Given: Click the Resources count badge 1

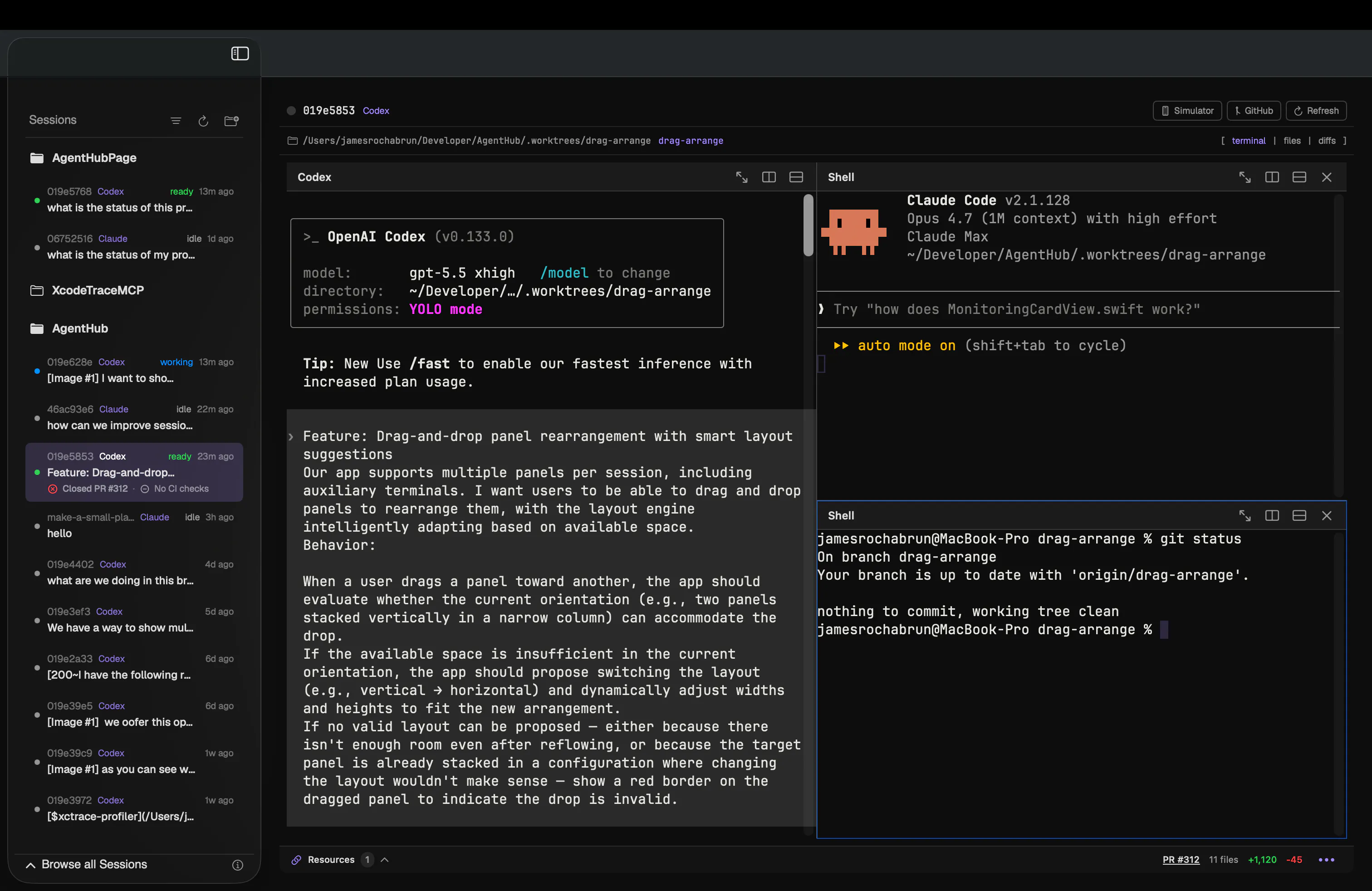Looking at the screenshot, I should (367, 860).
